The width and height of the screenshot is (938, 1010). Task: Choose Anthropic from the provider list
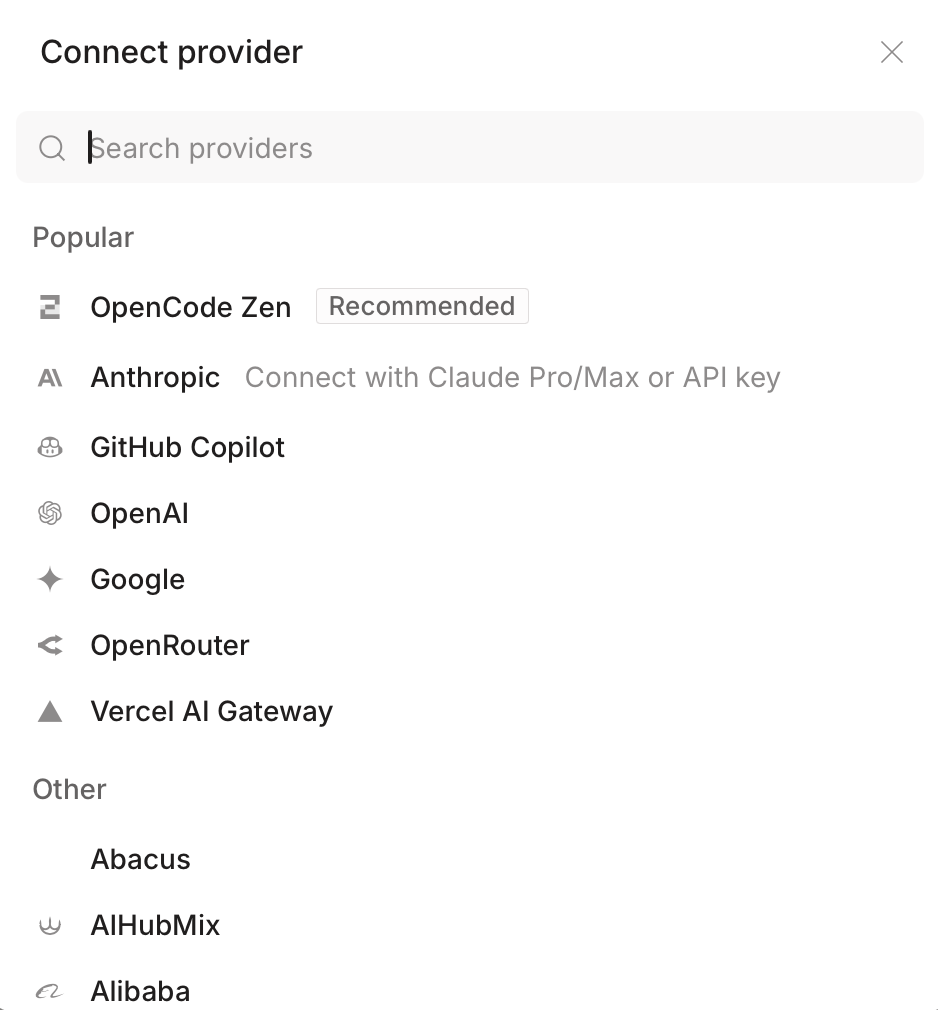pos(155,378)
